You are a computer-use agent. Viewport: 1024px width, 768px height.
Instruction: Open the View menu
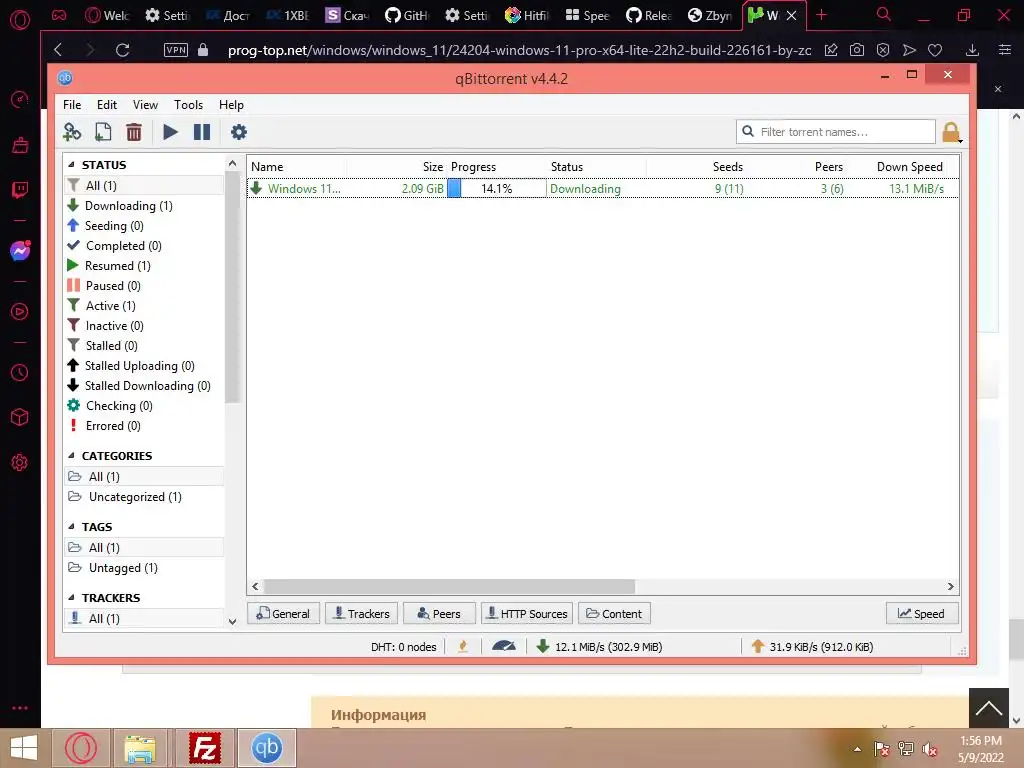145,104
